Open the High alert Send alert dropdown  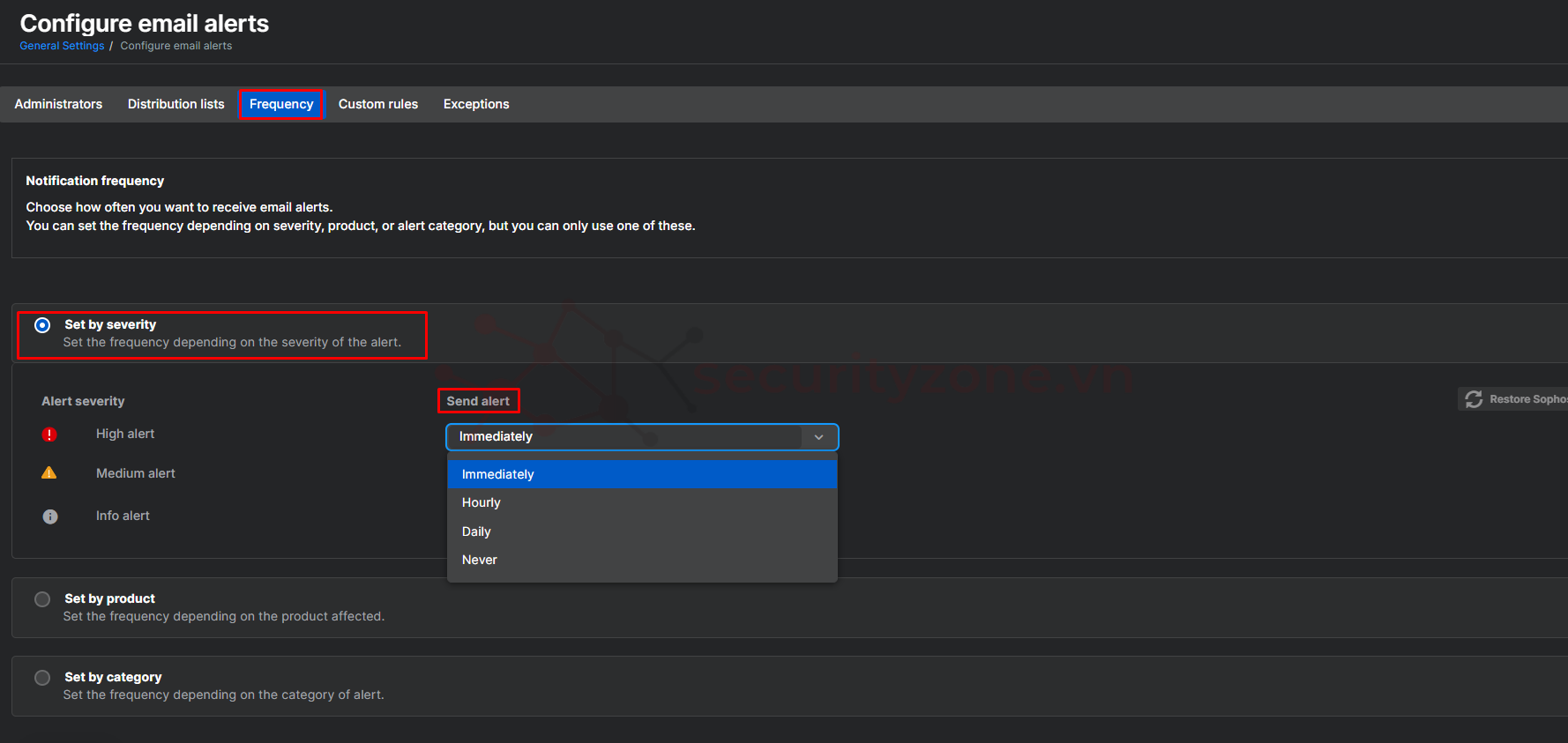click(642, 437)
